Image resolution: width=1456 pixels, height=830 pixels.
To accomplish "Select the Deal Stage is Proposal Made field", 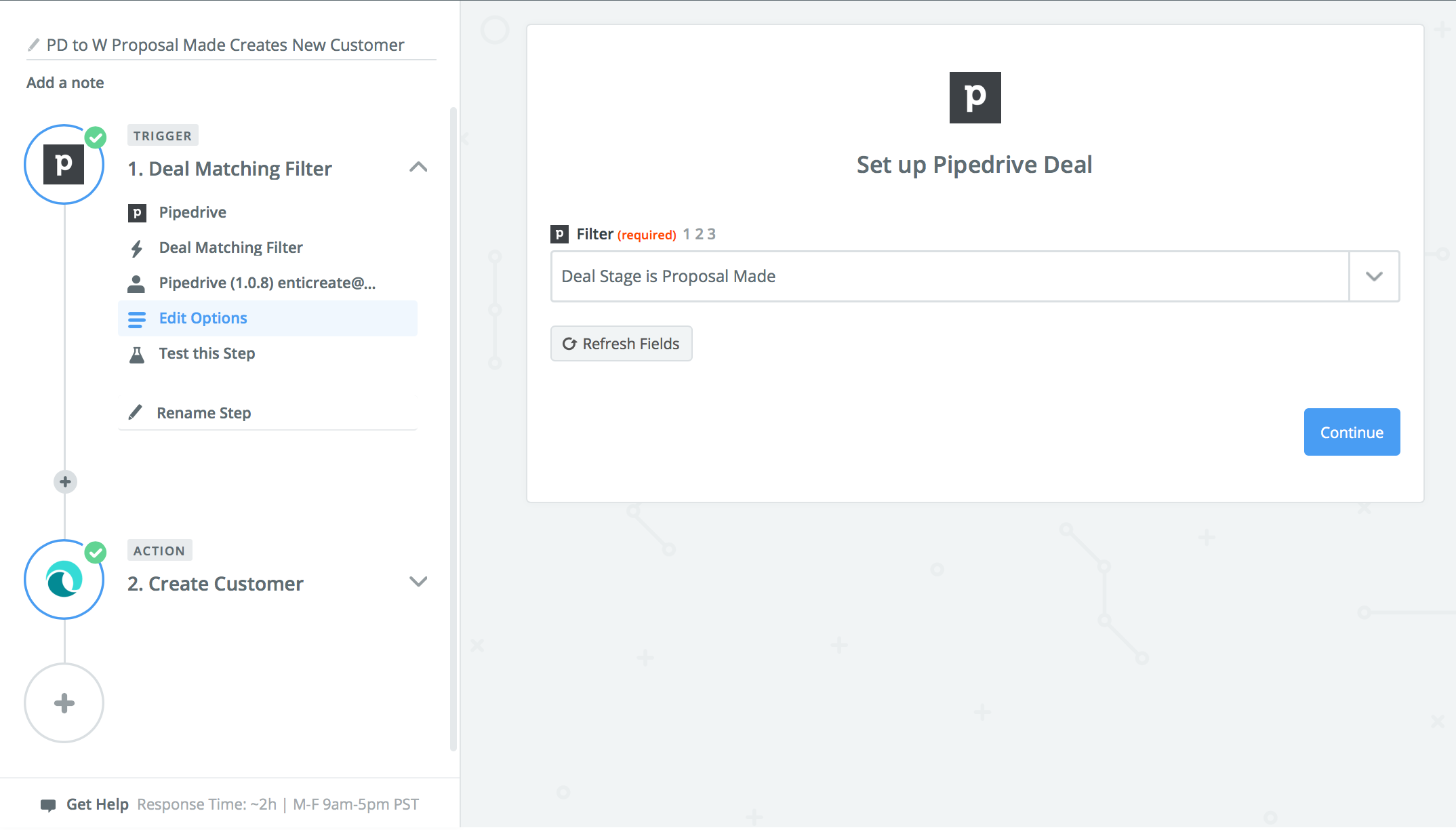I will [x=950, y=277].
